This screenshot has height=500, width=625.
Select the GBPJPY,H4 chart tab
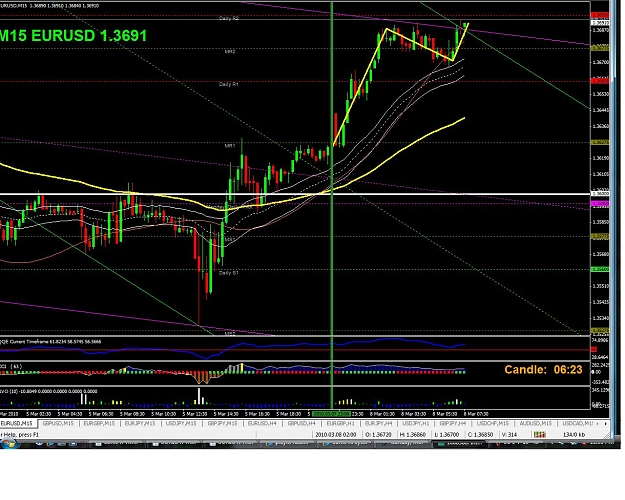(x=453, y=423)
